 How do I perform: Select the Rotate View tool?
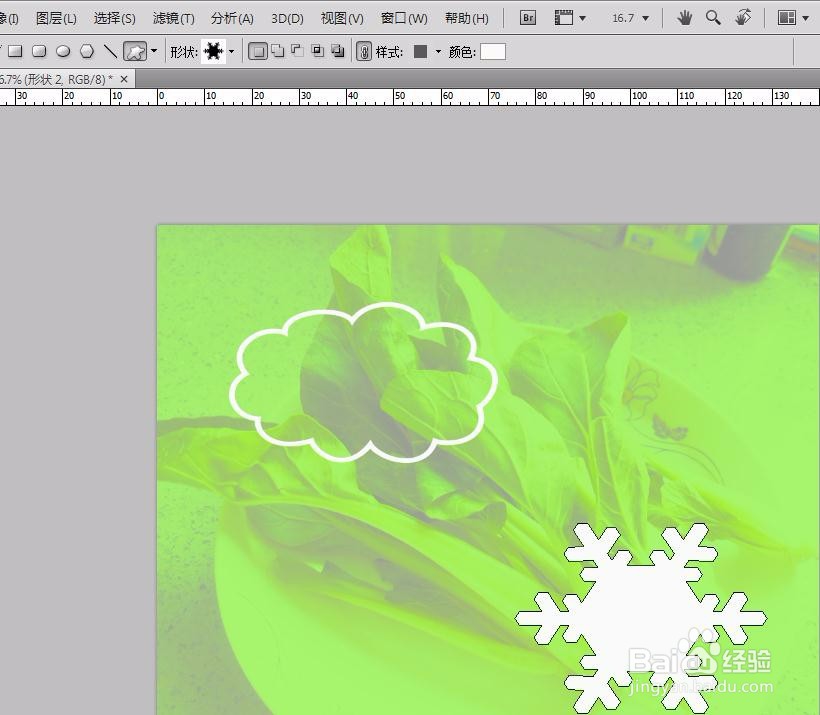[743, 17]
